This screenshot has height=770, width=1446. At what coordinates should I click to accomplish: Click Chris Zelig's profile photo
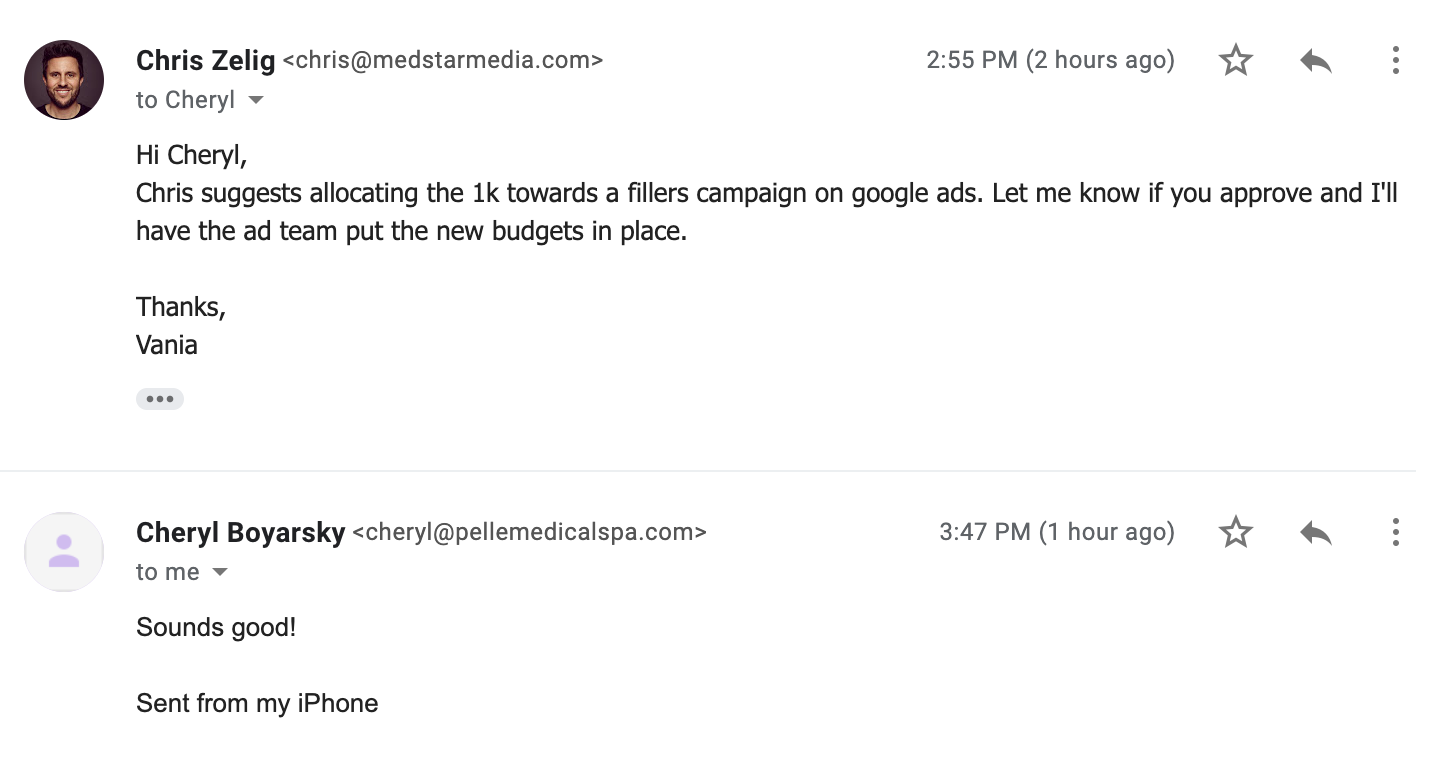pyautogui.click(x=64, y=80)
